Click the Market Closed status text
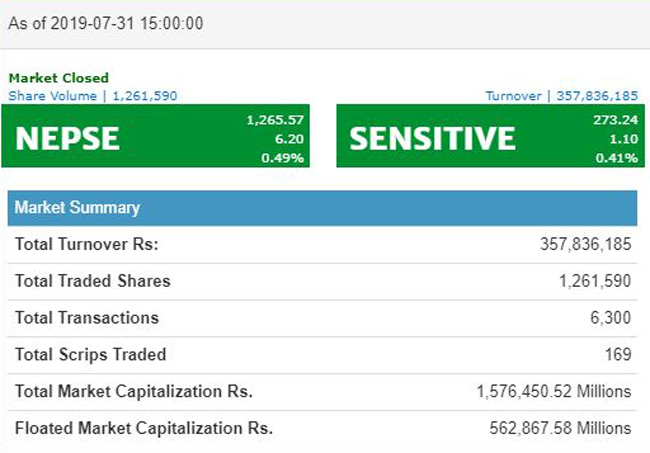The image size is (650, 453). click(58, 78)
